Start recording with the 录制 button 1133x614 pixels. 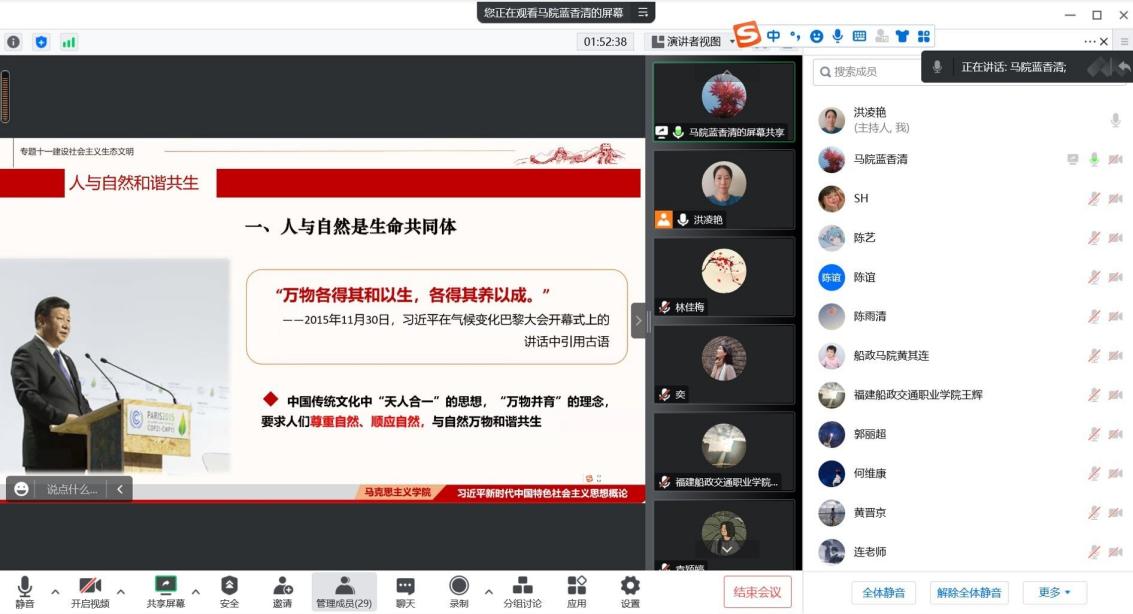(x=459, y=590)
